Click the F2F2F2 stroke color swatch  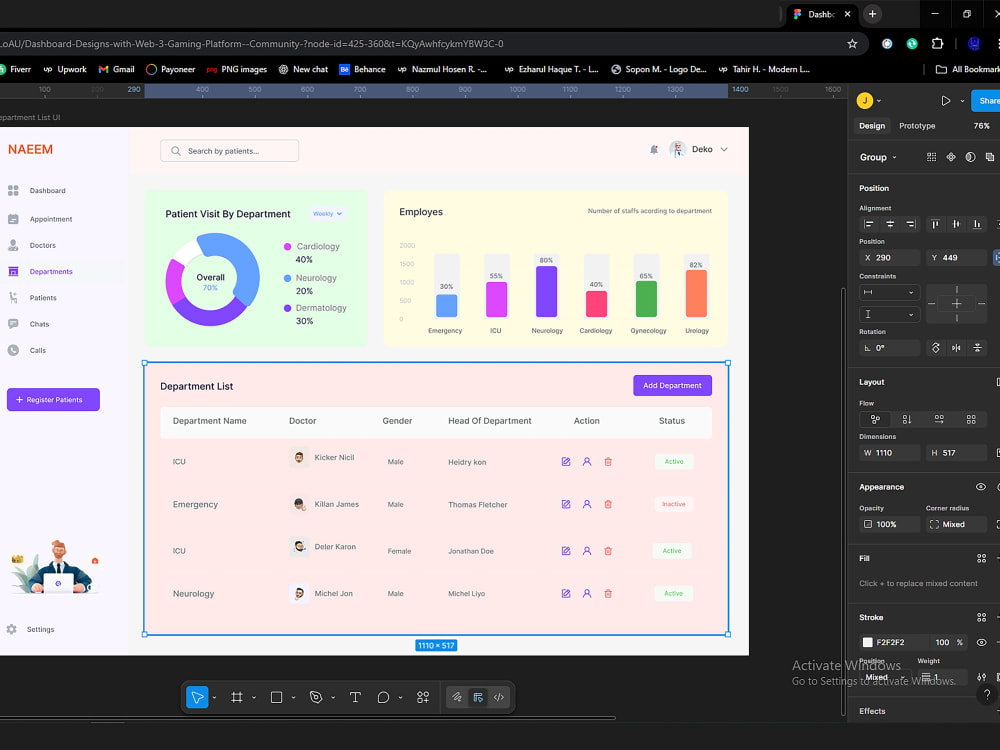867,642
